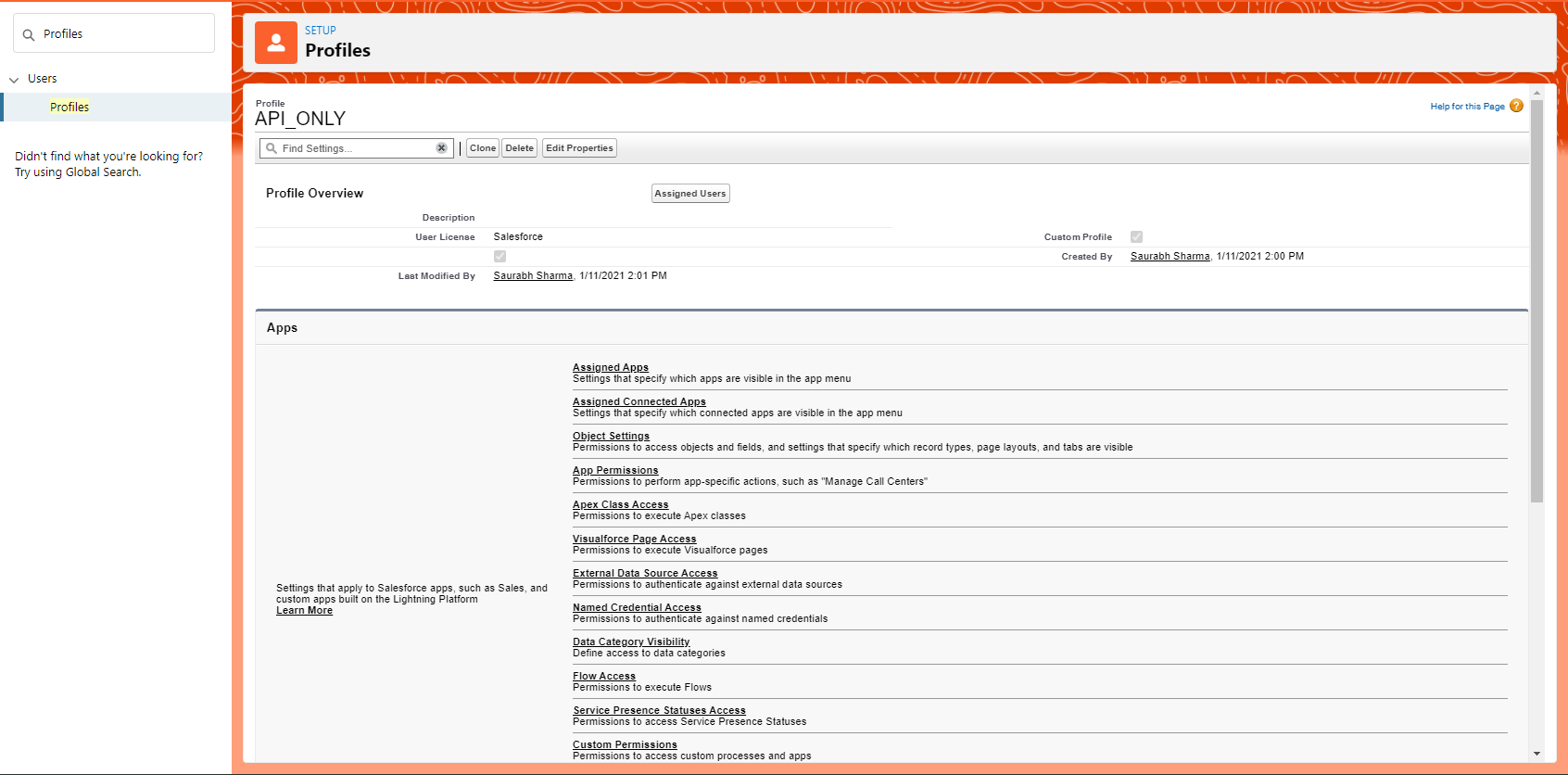Screen dimensions: 1568x775
Task: Open the Object Settings link
Action: point(611,436)
